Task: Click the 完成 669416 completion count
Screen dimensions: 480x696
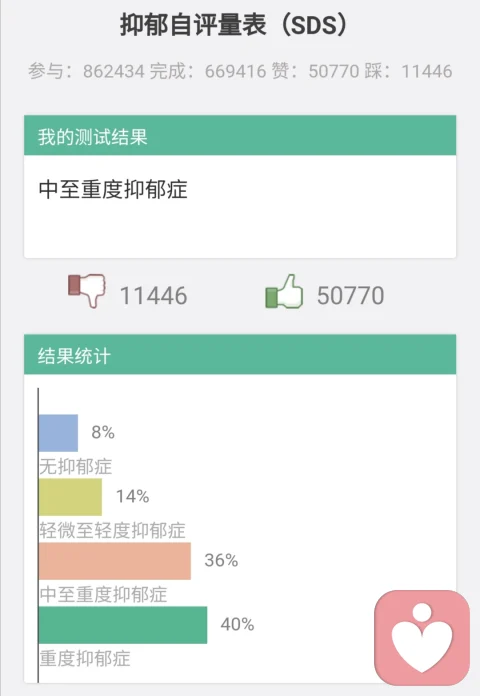Action: pos(208,71)
